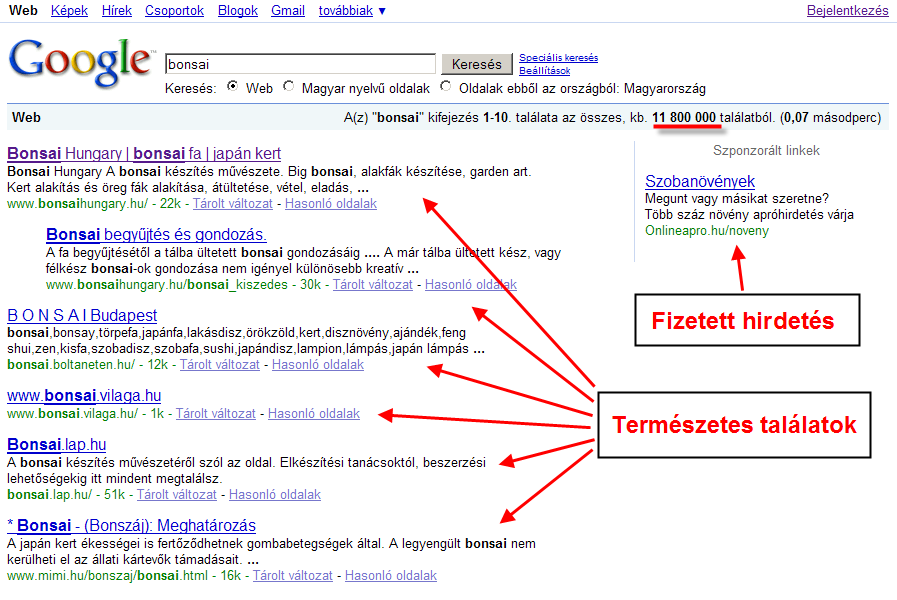
Task: Open the Szobanövények sponsored ad
Action: tap(700, 181)
